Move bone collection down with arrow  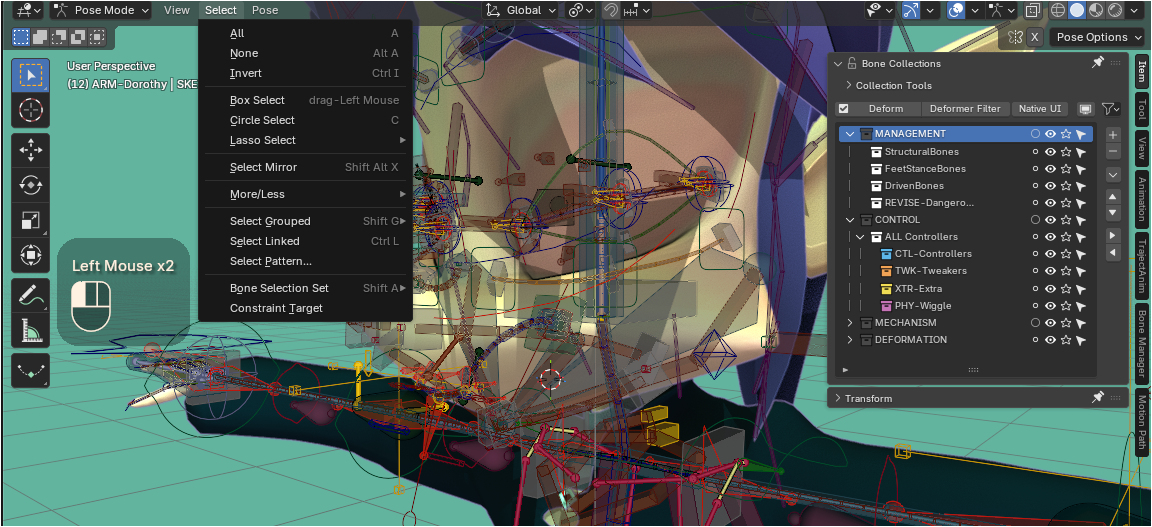coord(1113,213)
